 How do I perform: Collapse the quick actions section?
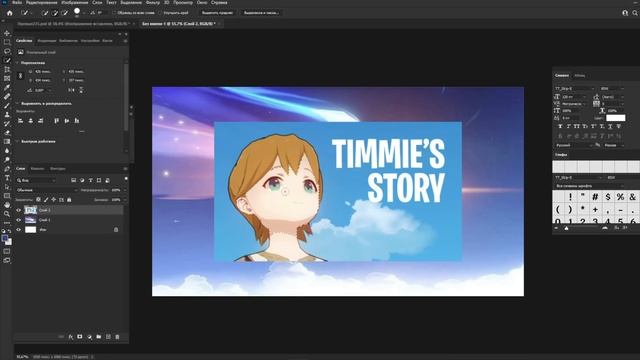click(x=17, y=142)
